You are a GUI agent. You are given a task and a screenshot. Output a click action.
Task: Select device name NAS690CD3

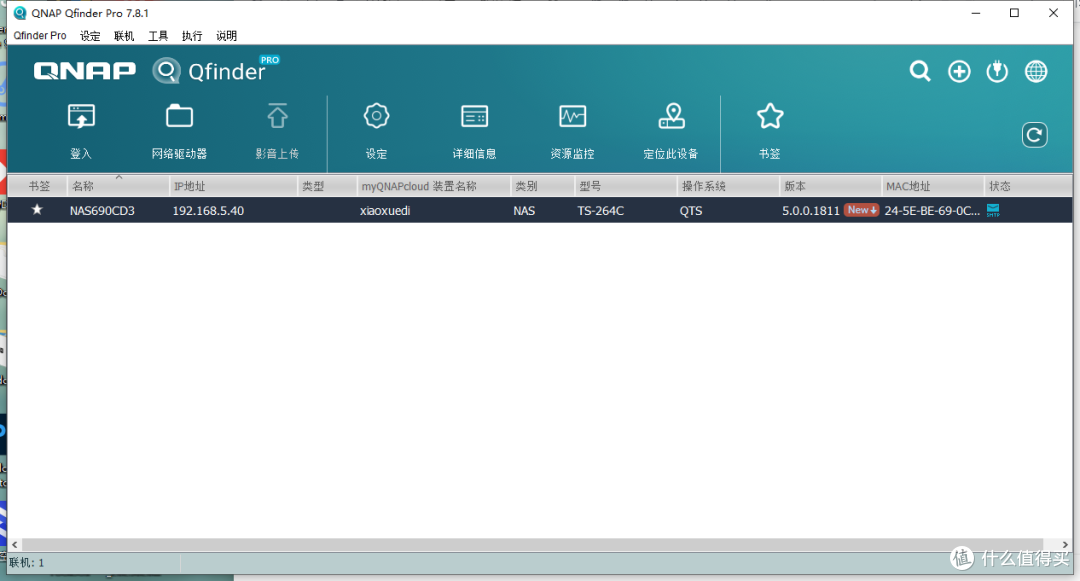click(x=102, y=211)
